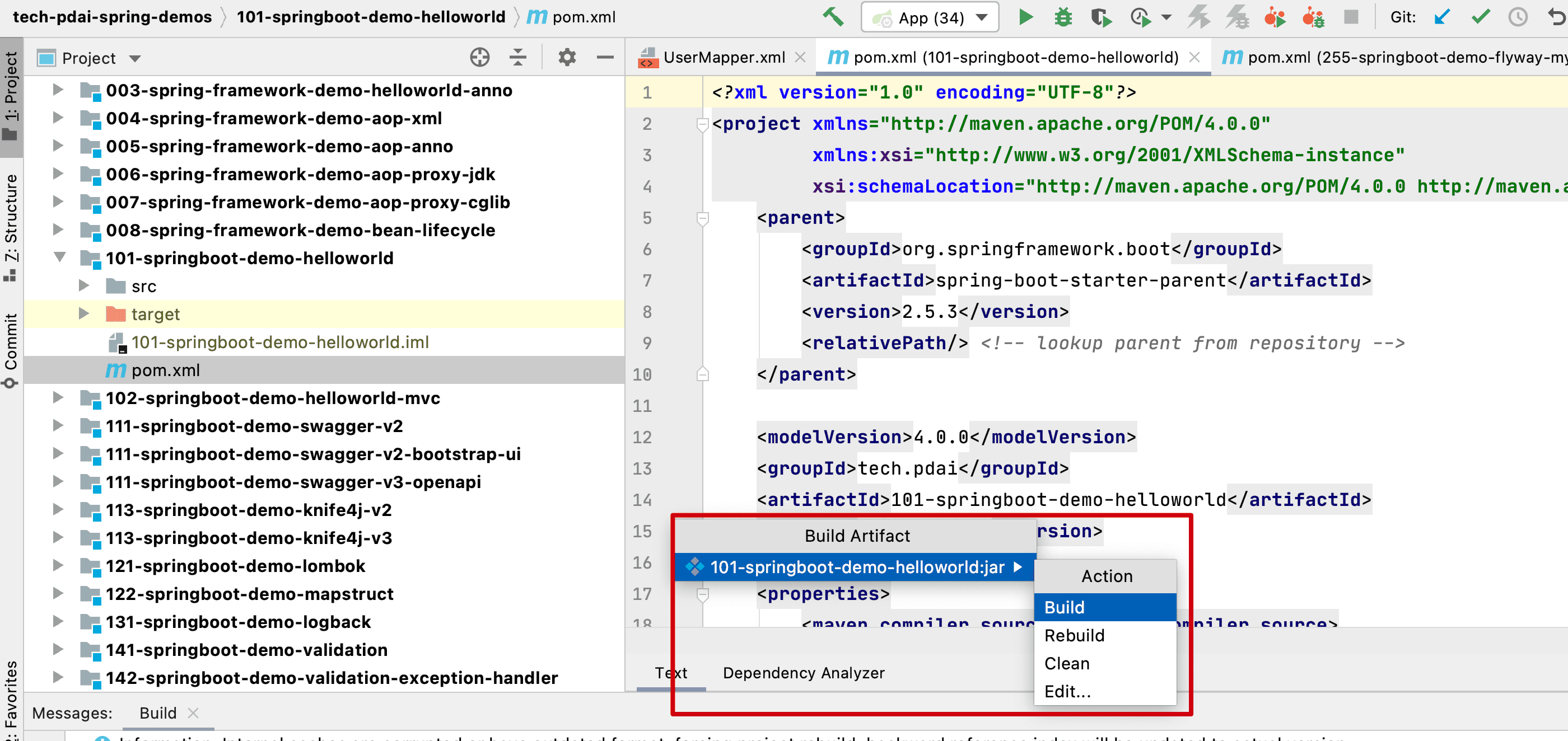The height and width of the screenshot is (741, 1568).
Task: Click the Git commit checkmark icon
Action: (1480, 17)
